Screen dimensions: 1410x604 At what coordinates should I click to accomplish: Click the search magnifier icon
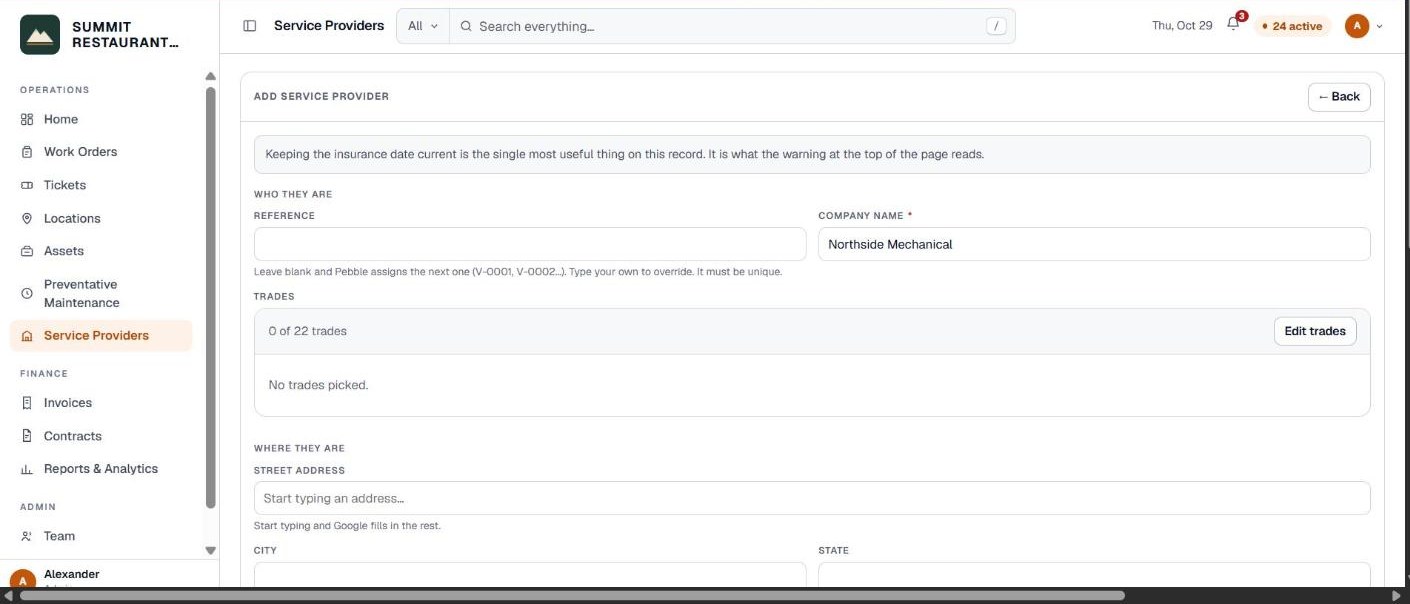[466, 26]
